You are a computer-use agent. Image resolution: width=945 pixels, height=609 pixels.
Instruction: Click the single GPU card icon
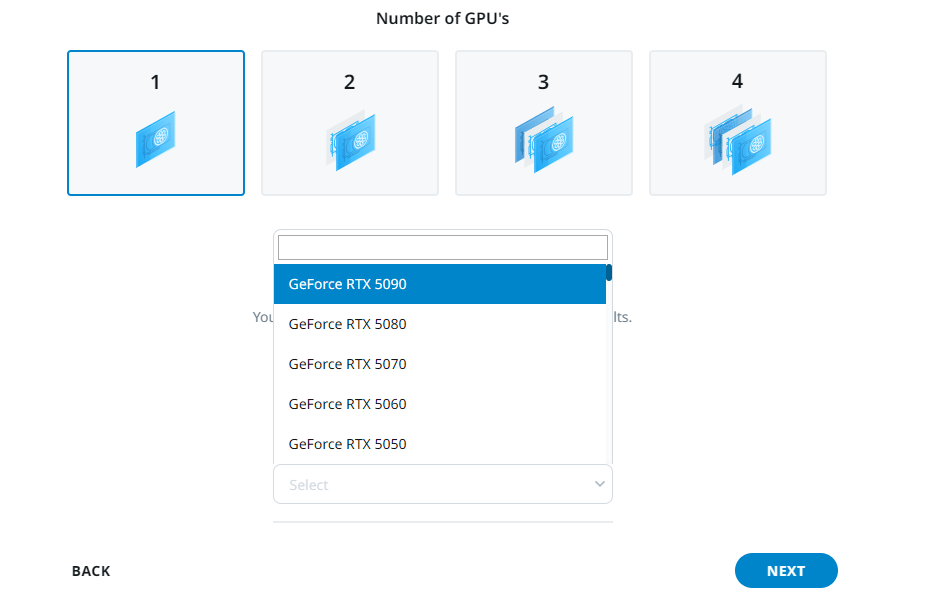pos(155,139)
